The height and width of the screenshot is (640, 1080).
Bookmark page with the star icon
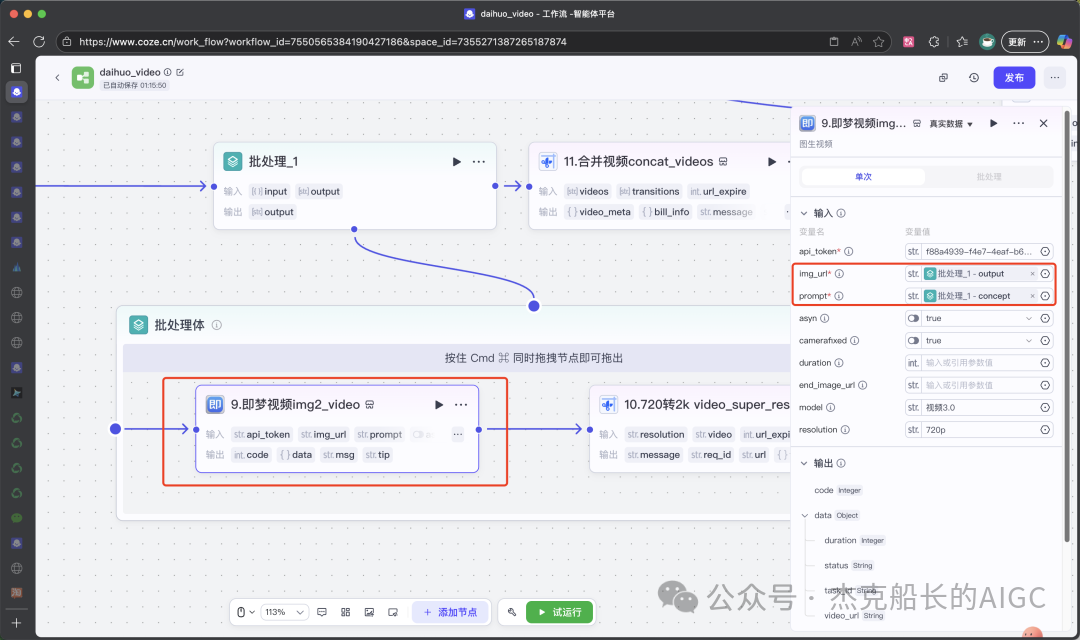[878, 42]
